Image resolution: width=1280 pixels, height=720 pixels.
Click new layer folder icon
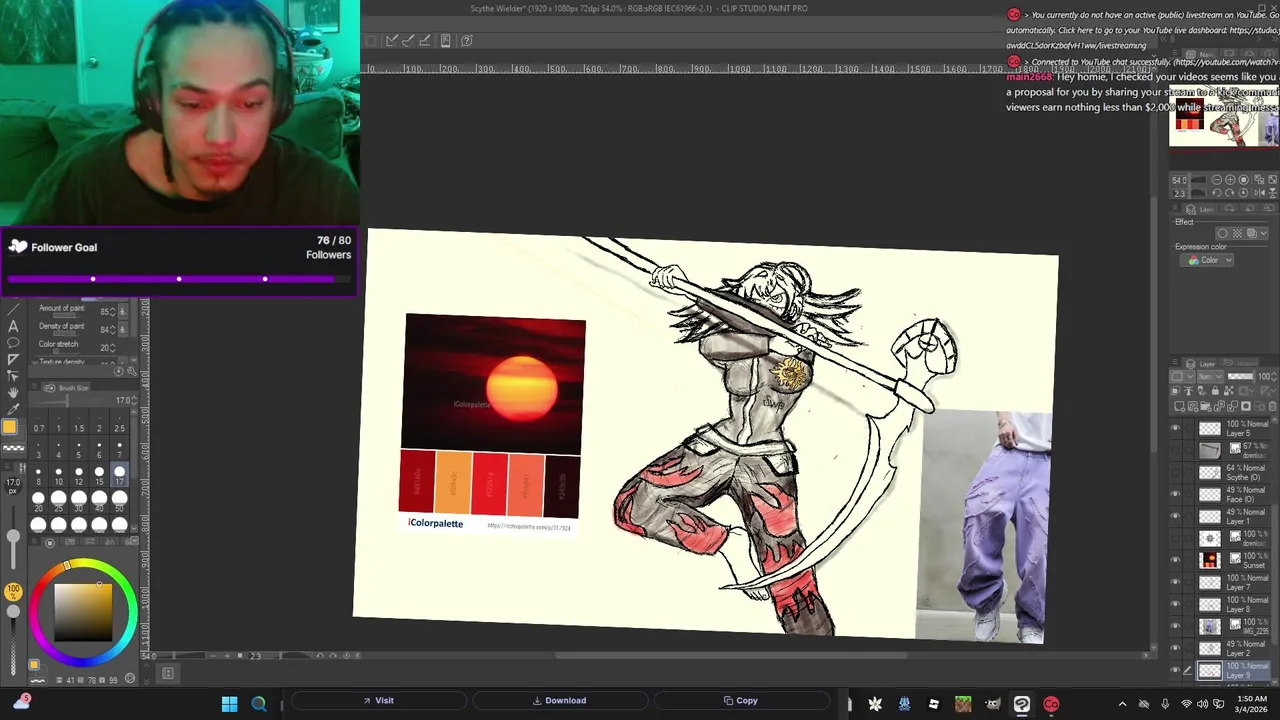coord(1205,406)
